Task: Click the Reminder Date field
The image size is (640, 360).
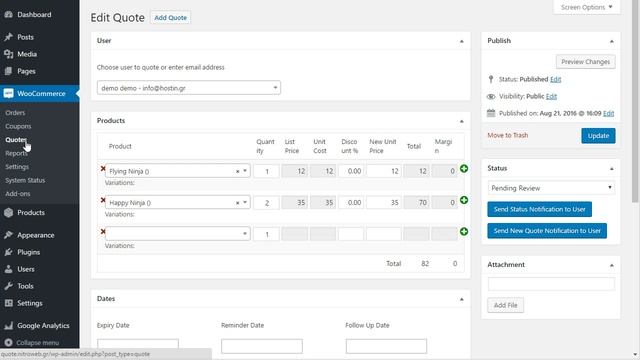Action: (262, 346)
